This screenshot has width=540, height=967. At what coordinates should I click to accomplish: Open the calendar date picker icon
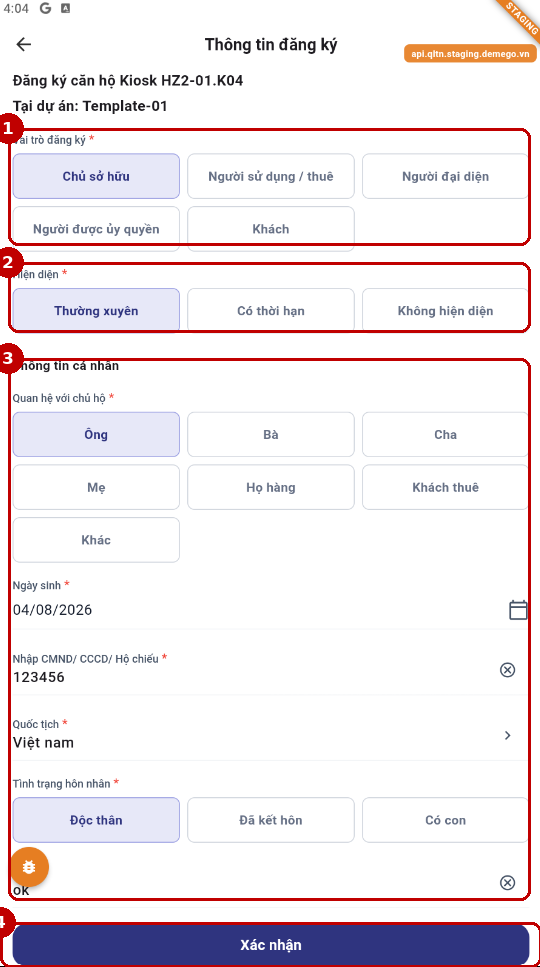(x=518, y=610)
